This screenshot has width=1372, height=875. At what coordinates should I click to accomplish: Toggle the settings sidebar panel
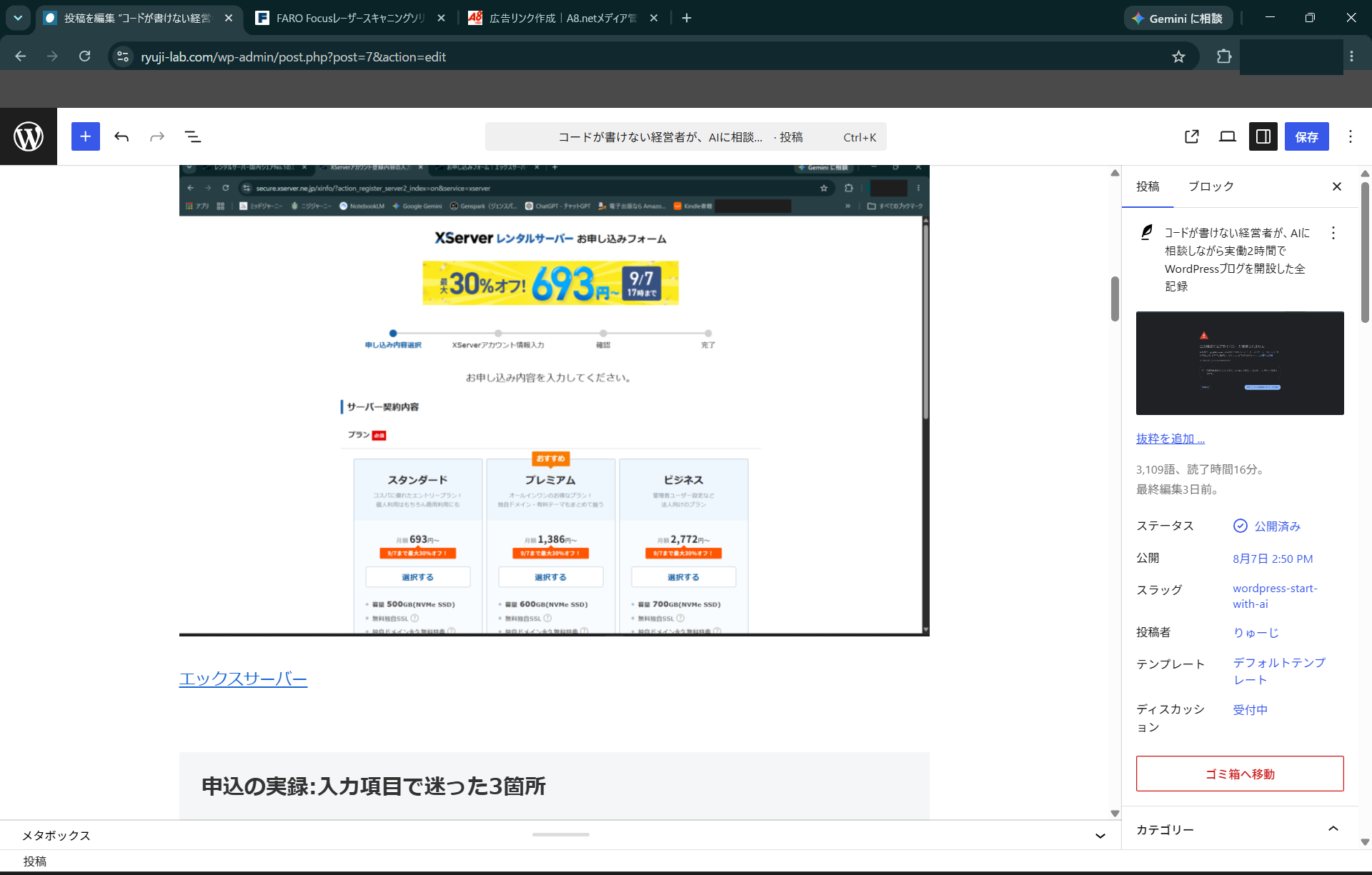click(x=1263, y=136)
